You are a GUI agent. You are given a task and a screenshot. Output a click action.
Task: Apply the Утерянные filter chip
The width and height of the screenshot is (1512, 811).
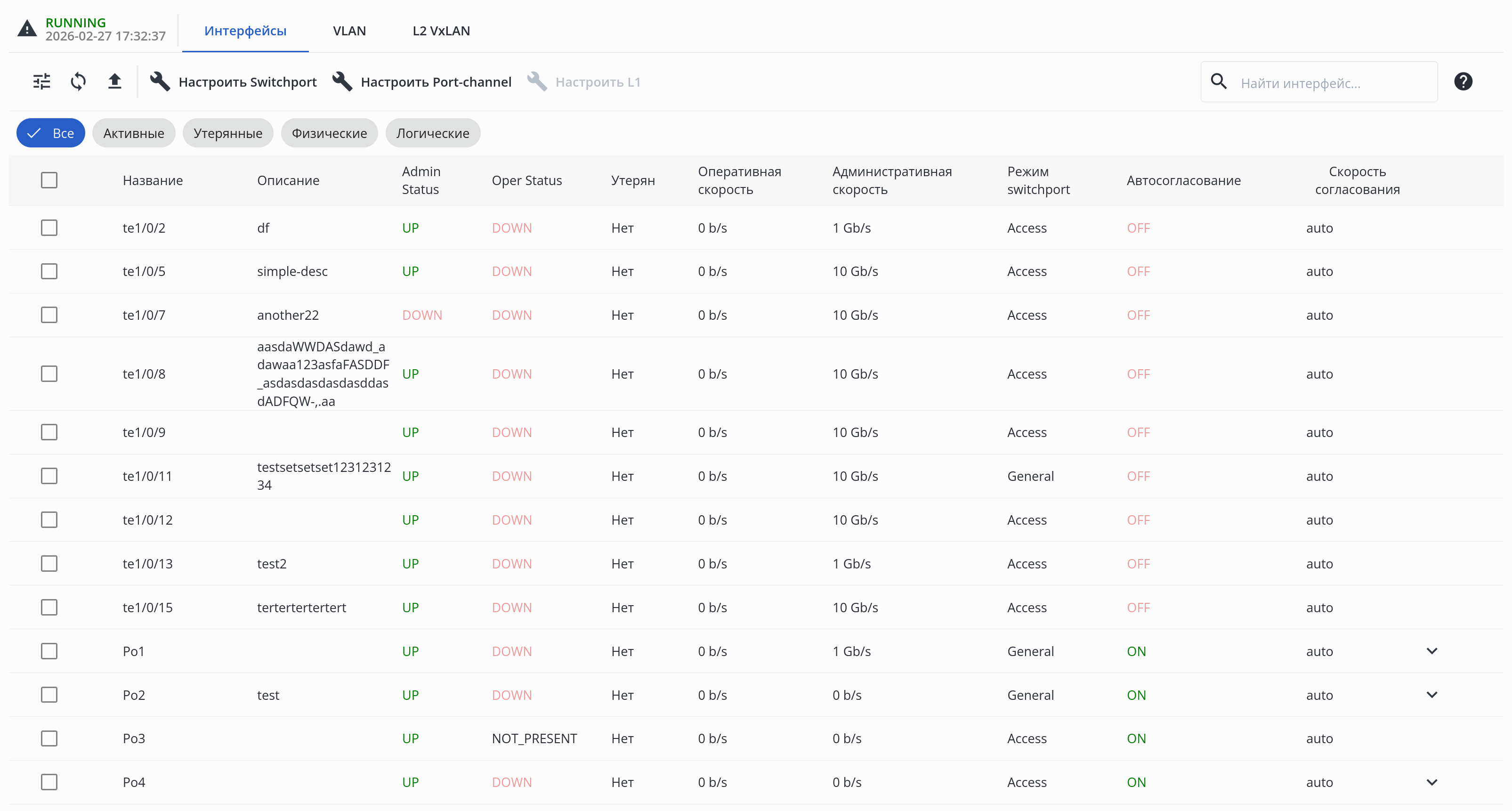tap(228, 133)
